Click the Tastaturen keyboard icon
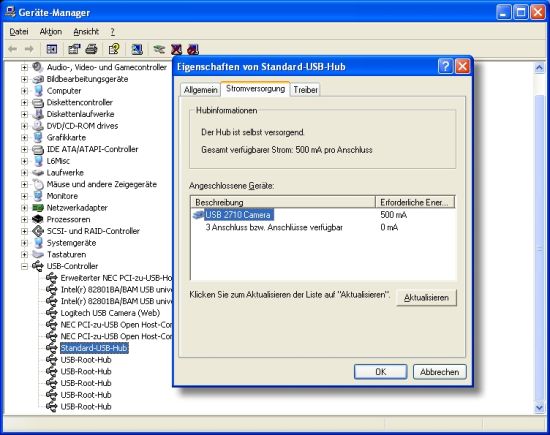 [x=38, y=254]
